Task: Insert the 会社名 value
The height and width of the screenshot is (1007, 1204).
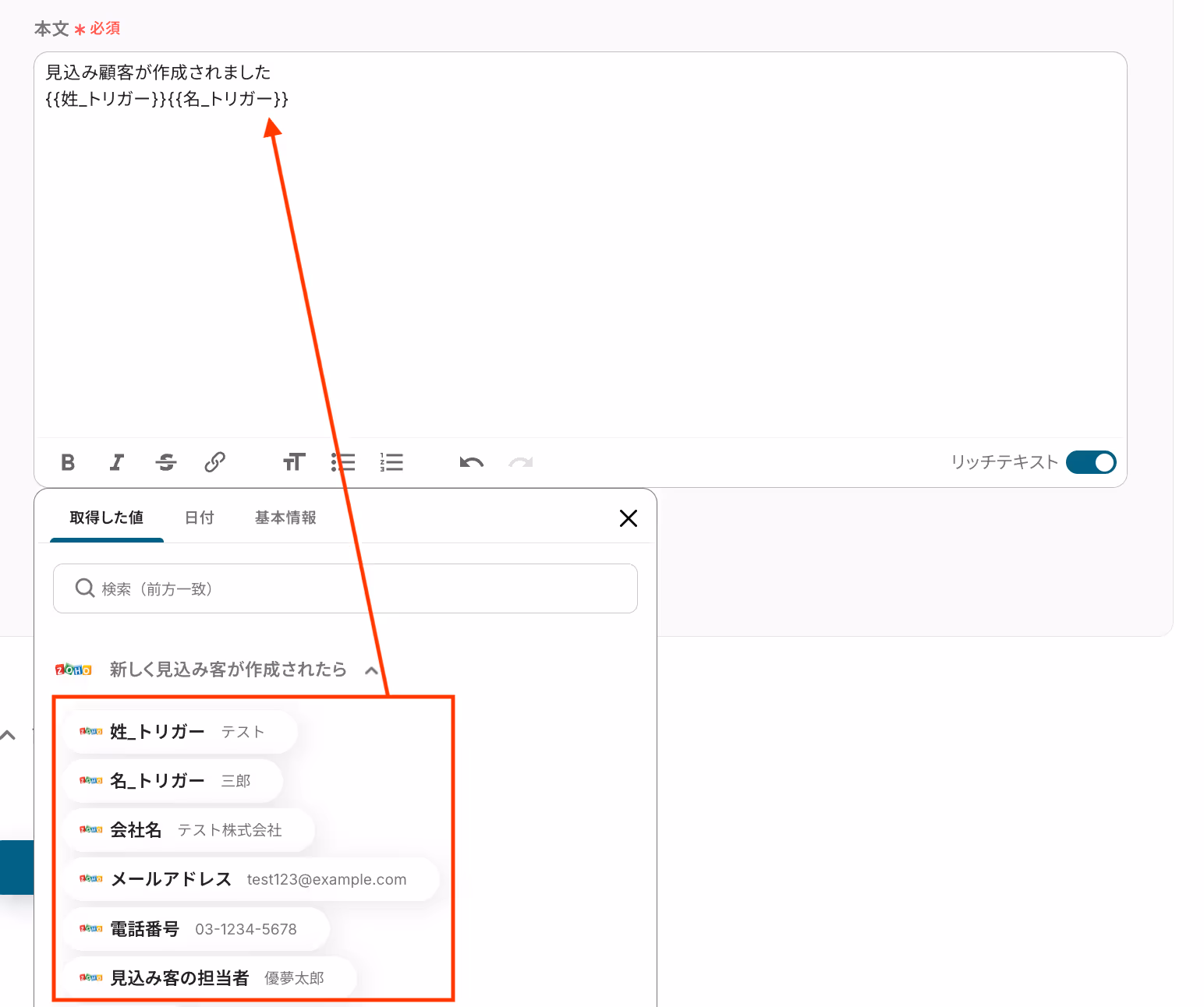Action: pos(189,830)
